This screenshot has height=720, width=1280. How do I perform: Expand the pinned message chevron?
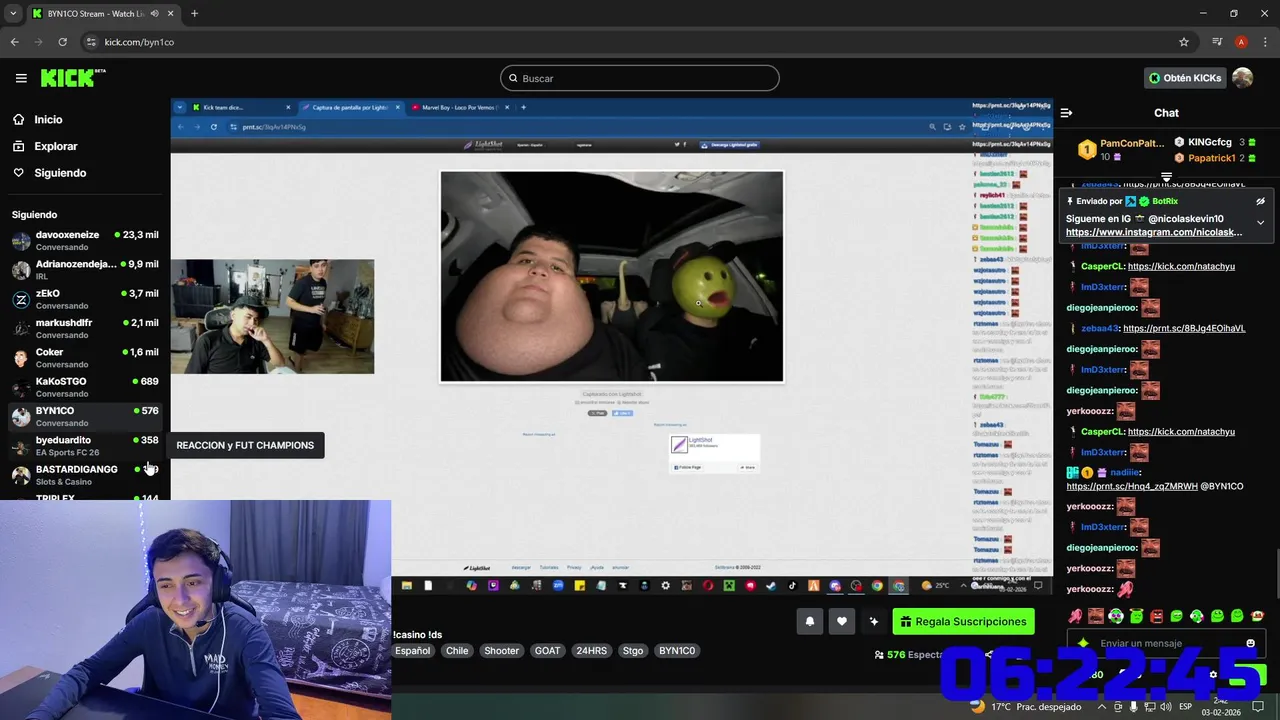1260,222
